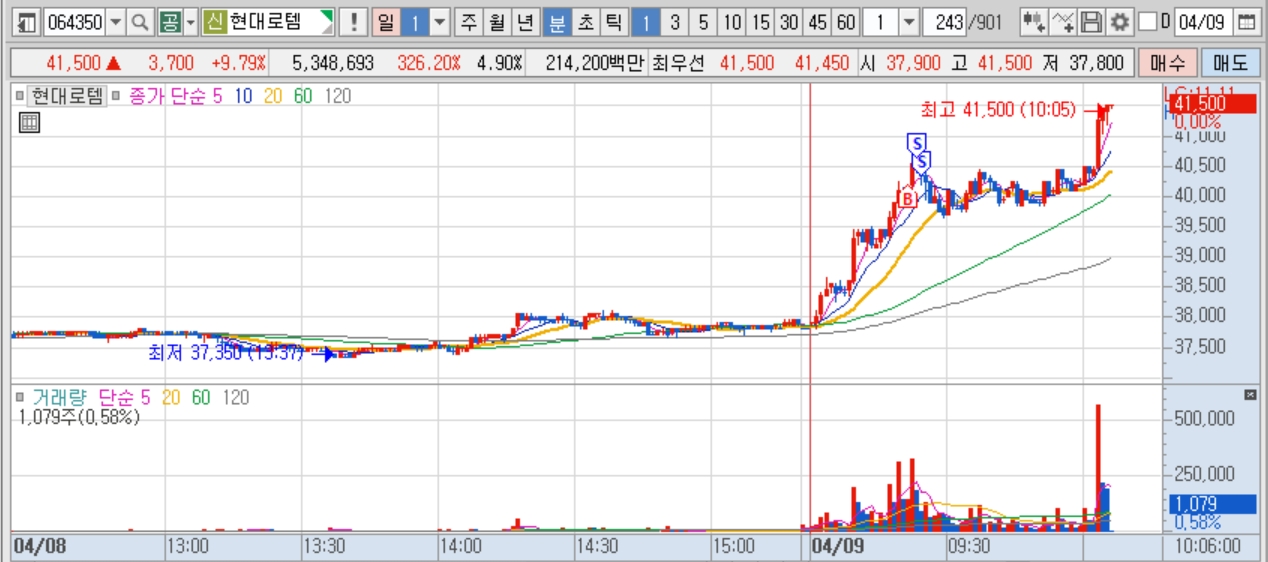Click the stock code field 064350

(x=74, y=21)
